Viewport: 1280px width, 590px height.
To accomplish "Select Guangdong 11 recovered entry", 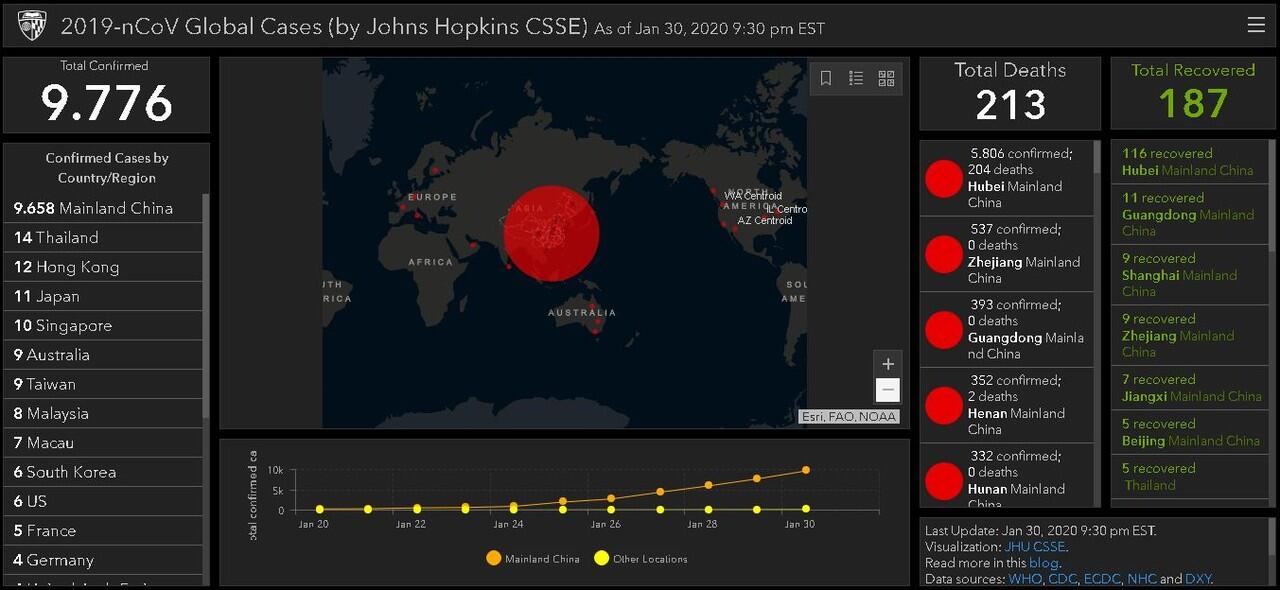I will (x=1189, y=215).
